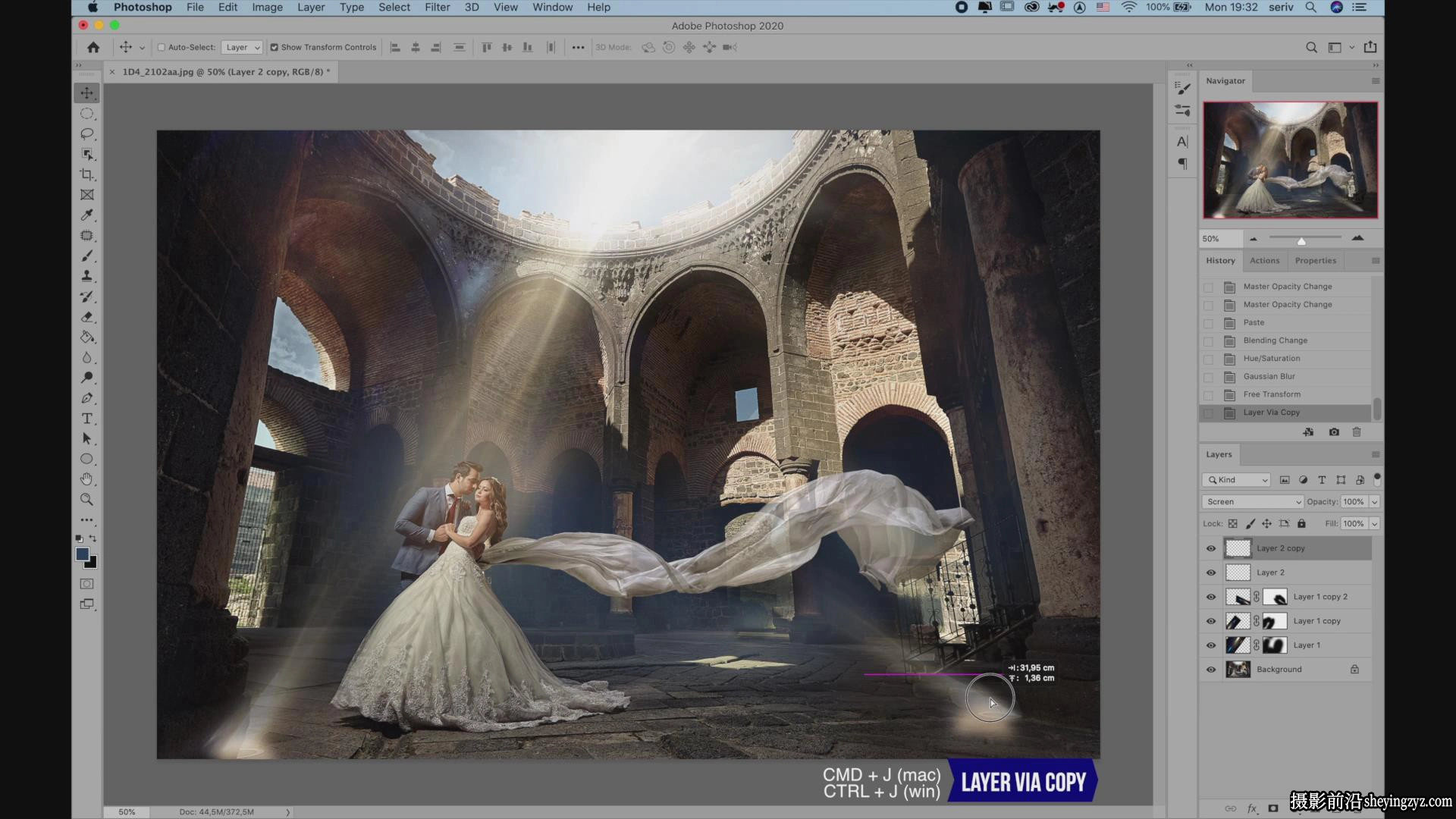Select the Free Transform history state
Image resolution: width=1456 pixels, height=819 pixels.
coord(1285,394)
